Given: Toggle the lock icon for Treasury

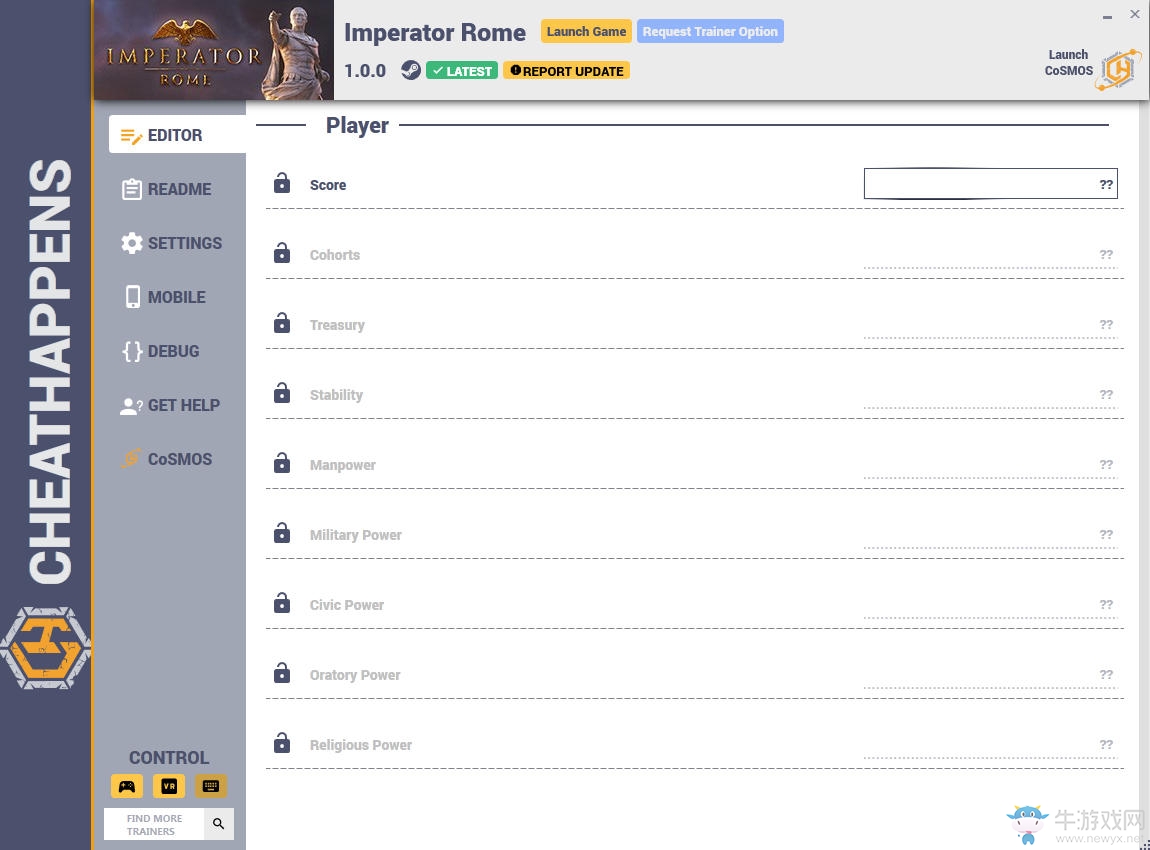Looking at the screenshot, I should (x=282, y=323).
